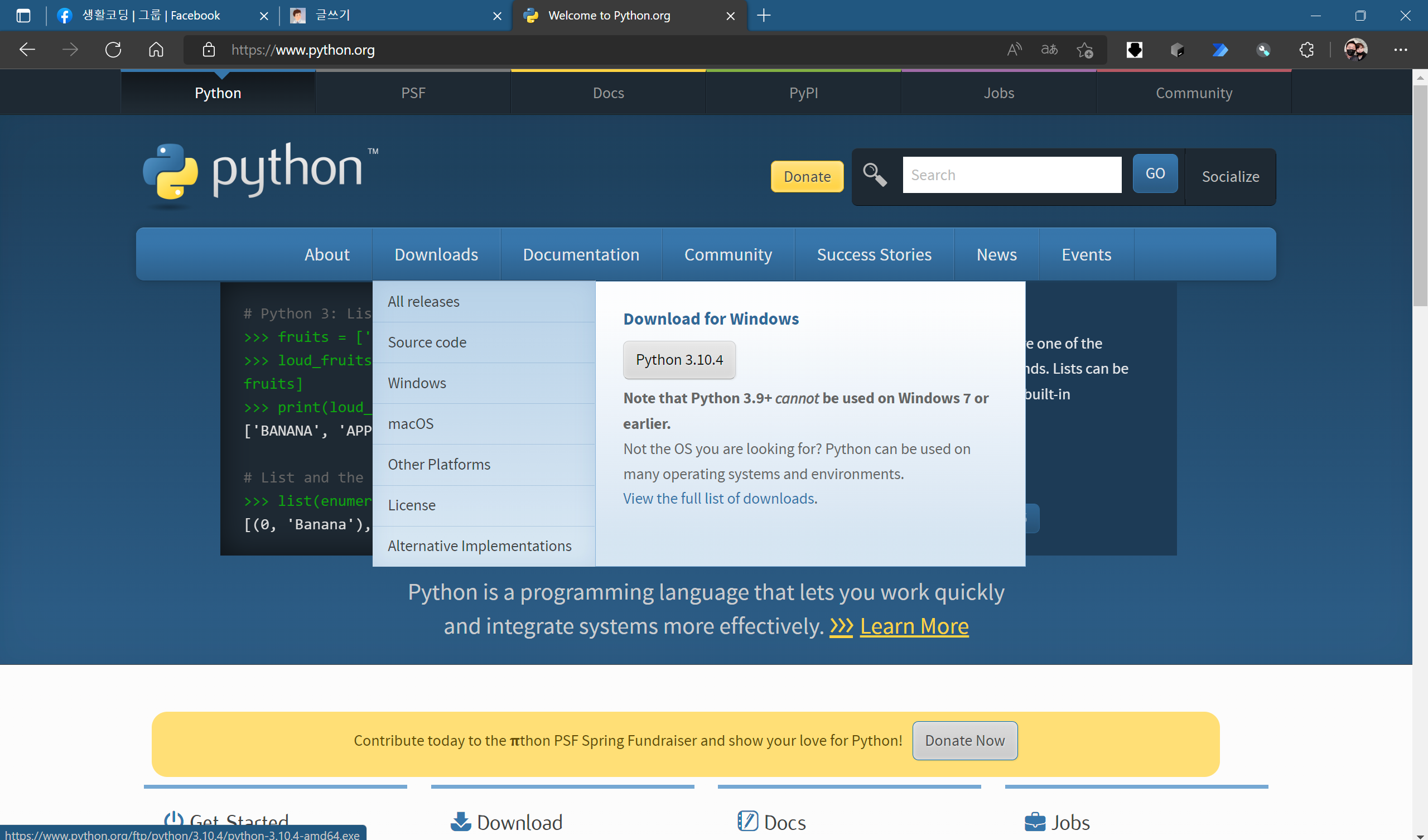Open the Settings and more ellipsis menu
This screenshot has height=840, width=1428.
1400,50
